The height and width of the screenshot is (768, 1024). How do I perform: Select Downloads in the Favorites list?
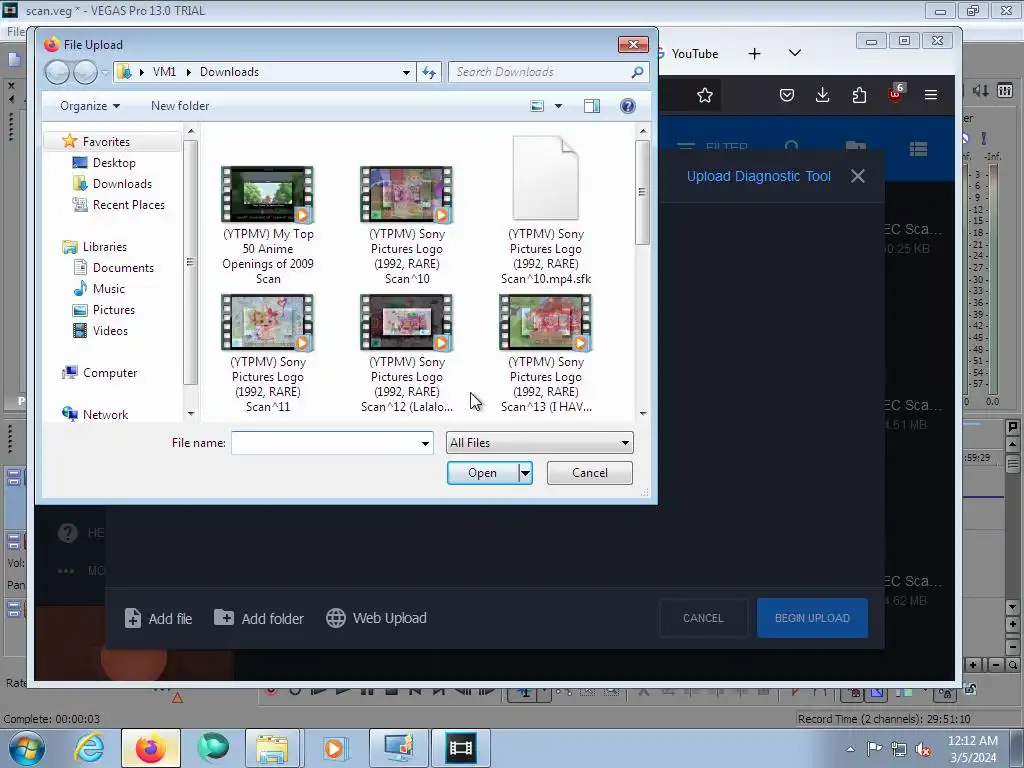pyautogui.click(x=121, y=184)
